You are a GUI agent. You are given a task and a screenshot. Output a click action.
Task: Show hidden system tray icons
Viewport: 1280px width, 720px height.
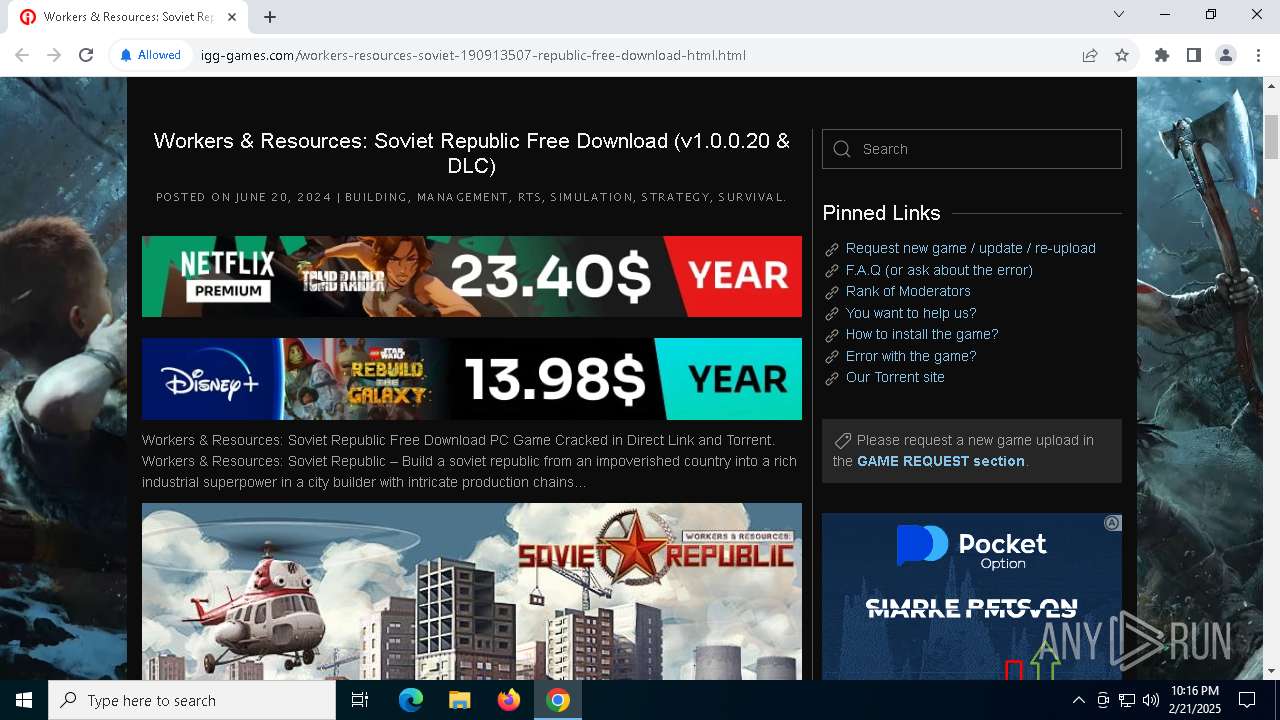pyautogui.click(x=1078, y=700)
